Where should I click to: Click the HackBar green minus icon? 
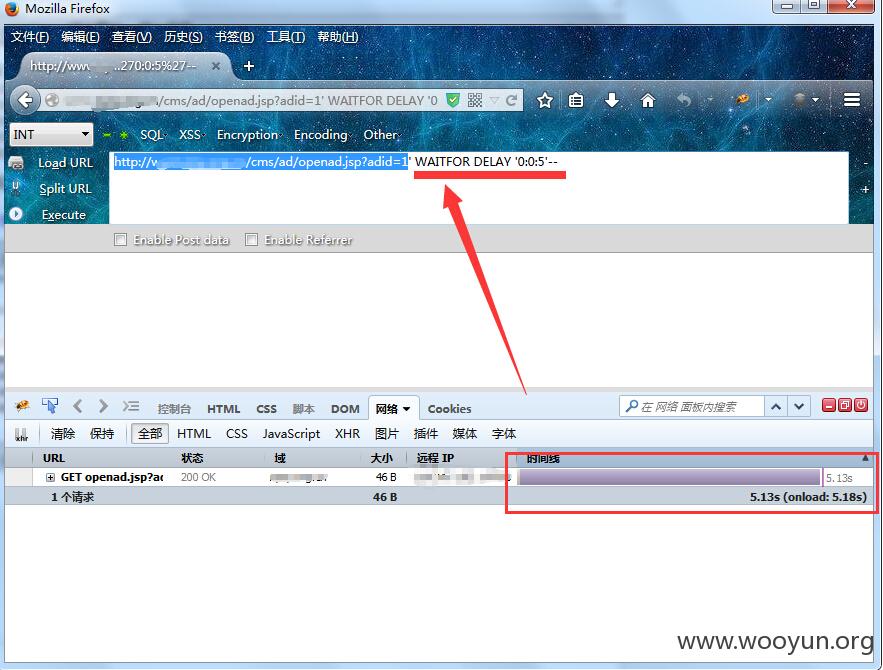(x=106, y=135)
